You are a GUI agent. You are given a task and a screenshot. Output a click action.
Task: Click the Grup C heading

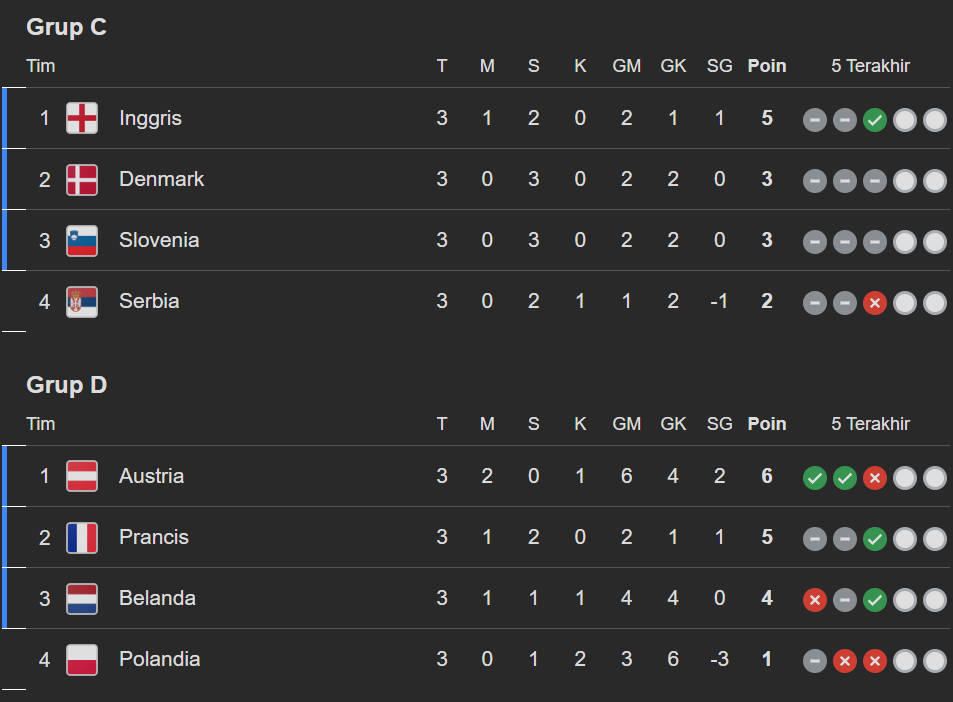[x=66, y=27]
